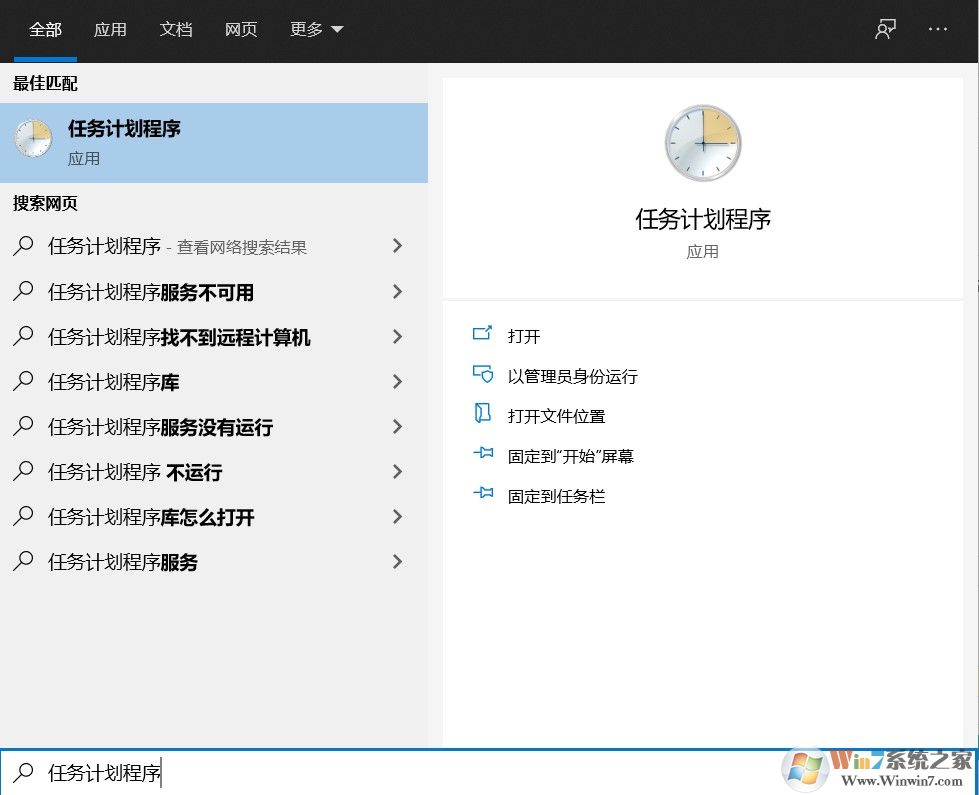The height and width of the screenshot is (795, 979).
Task: Click the chevron beside 任务计划程序服务没有运行
Action: click(397, 426)
